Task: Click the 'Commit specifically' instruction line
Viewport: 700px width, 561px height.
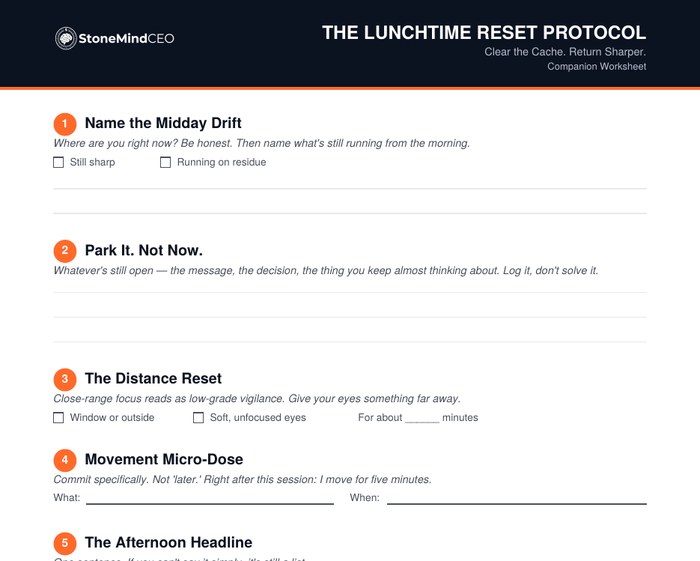Action: (242, 480)
